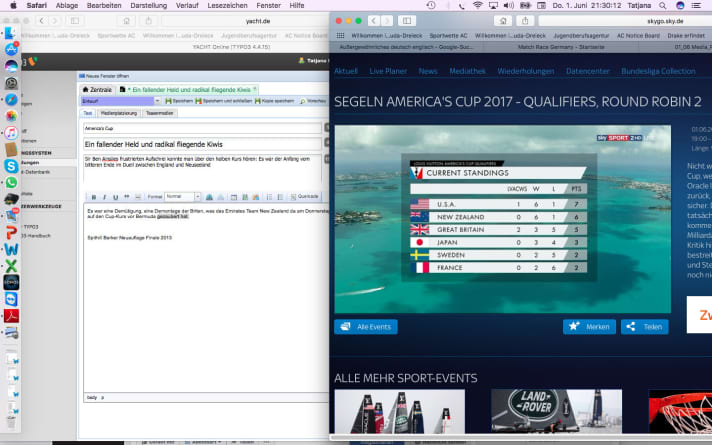Click Speichern save icon in yacht.de
Viewport: 712px width, 445px height.
[x=179, y=101]
